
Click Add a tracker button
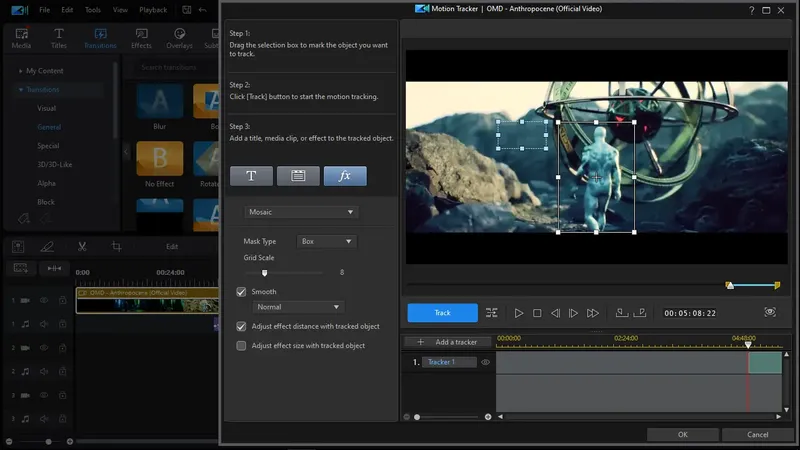click(449, 342)
